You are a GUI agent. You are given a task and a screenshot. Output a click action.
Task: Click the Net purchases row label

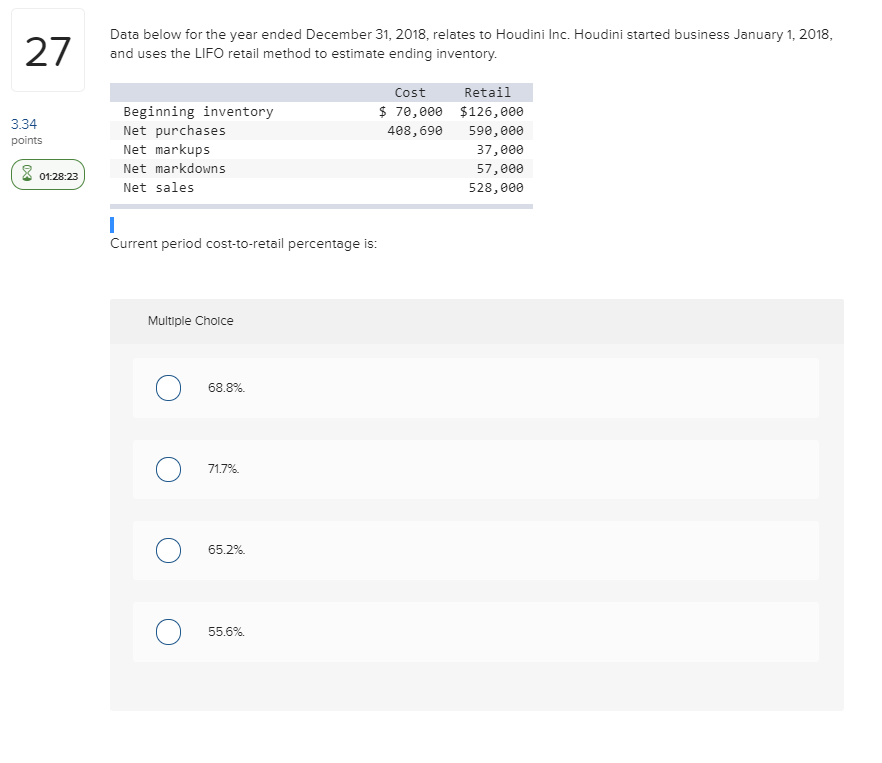pyautogui.click(x=174, y=131)
